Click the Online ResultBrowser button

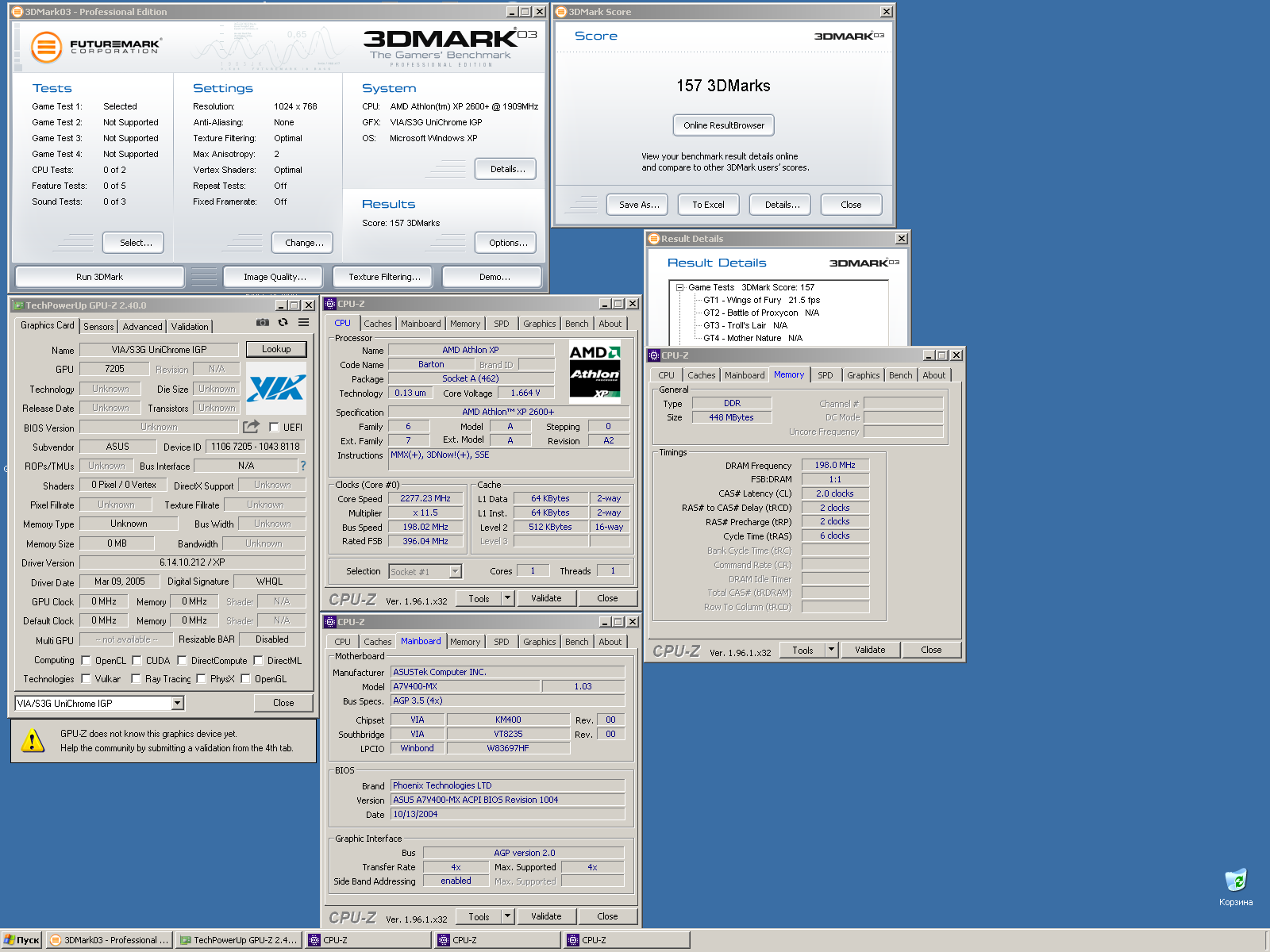point(724,125)
